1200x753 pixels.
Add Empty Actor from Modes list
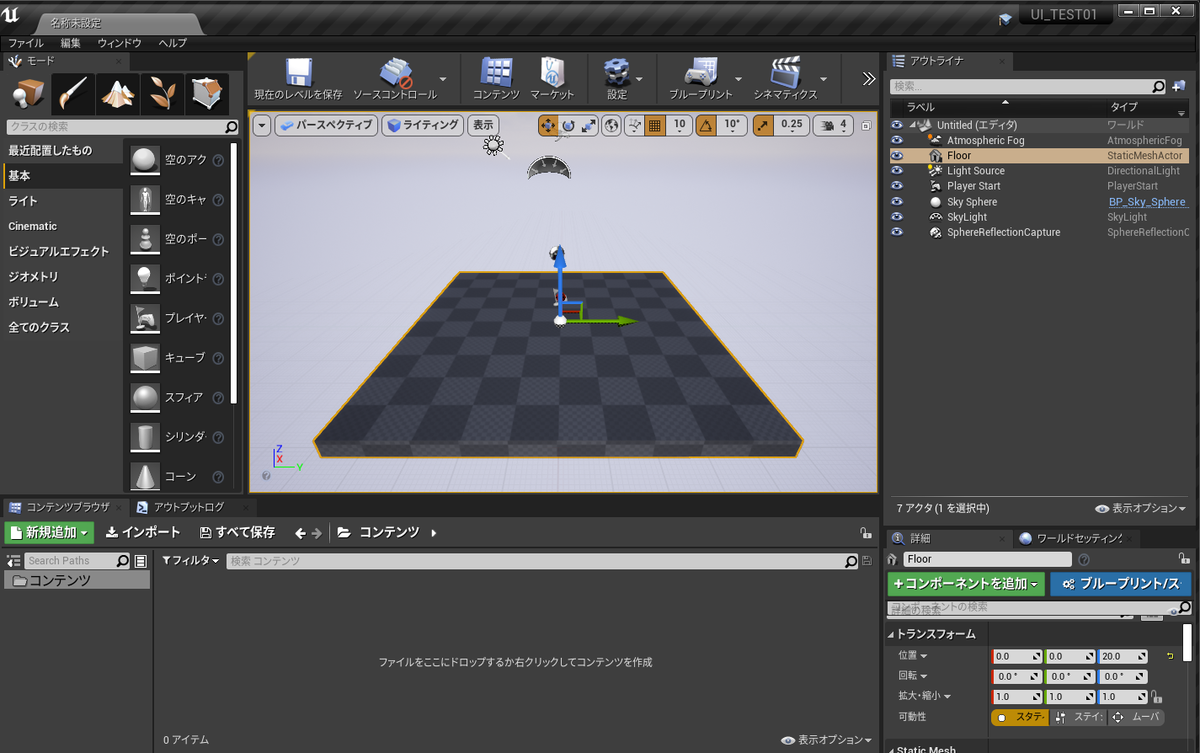coord(168,160)
